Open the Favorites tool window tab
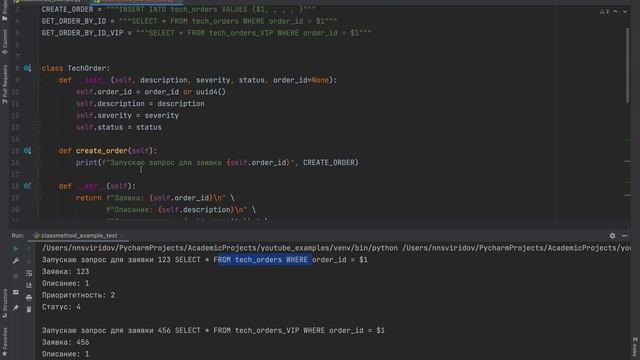 point(4,342)
